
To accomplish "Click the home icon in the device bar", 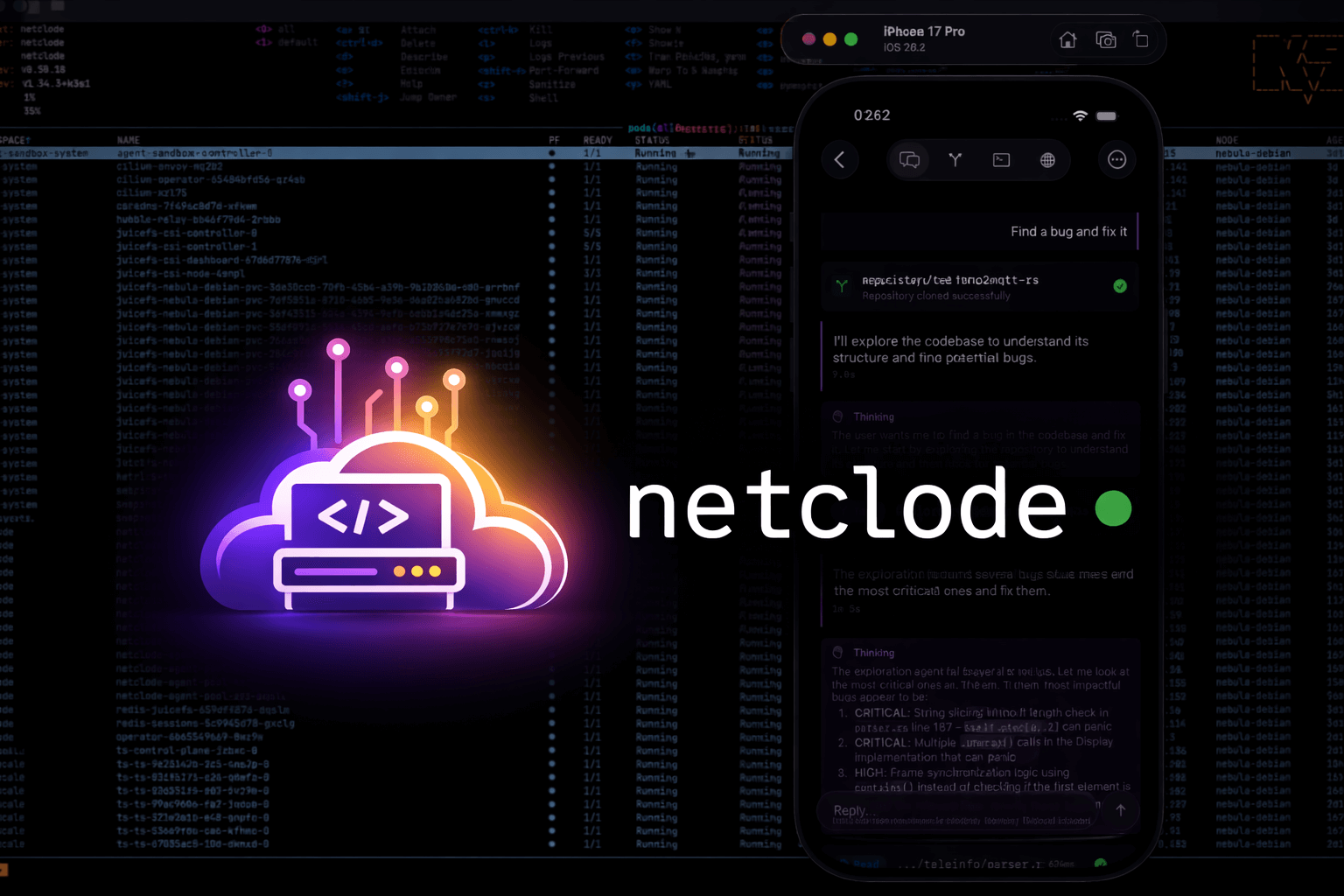I will point(1067,40).
